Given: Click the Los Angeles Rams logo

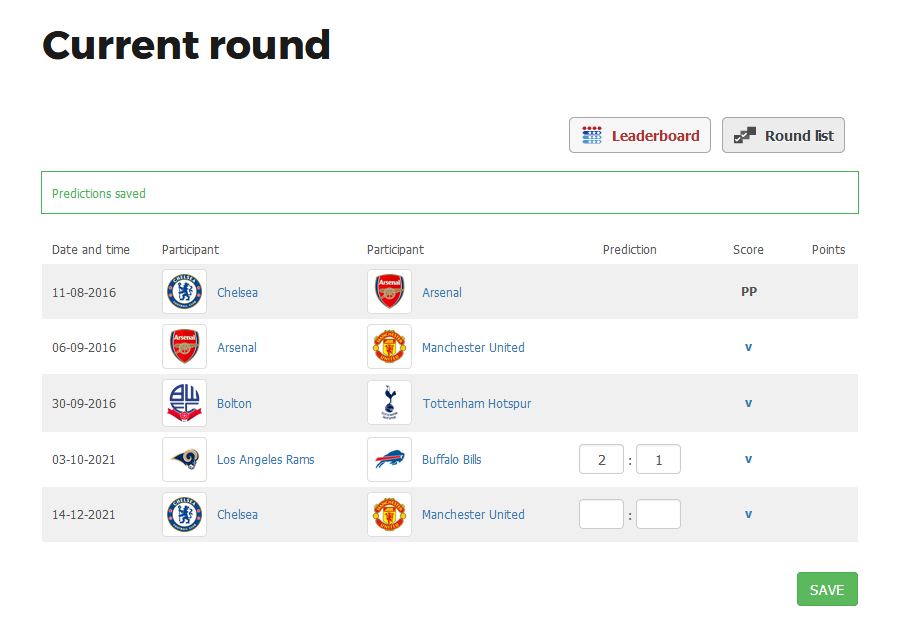Looking at the screenshot, I should tap(184, 459).
